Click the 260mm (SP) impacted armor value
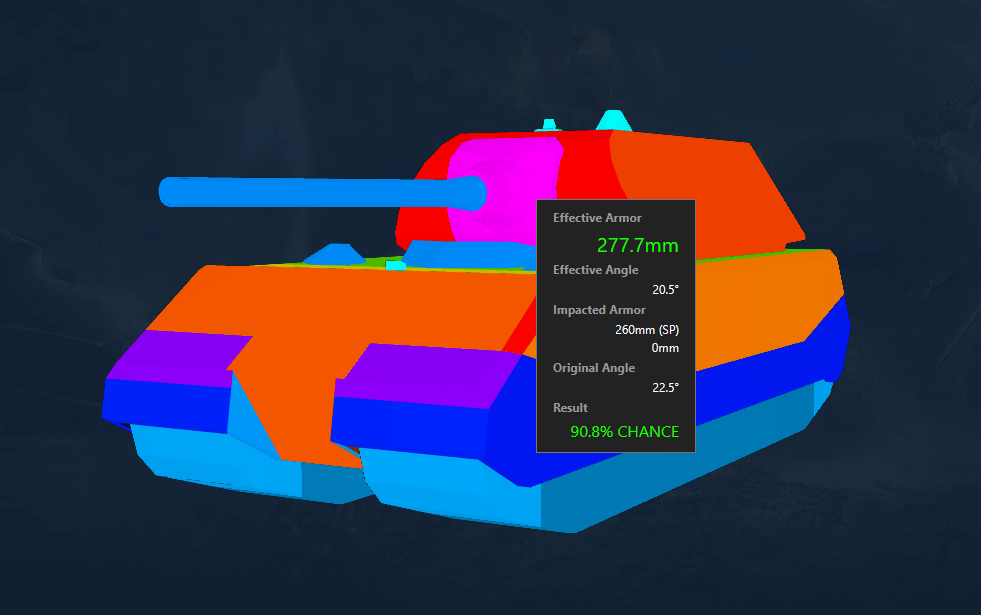981x615 pixels. (646, 328)
